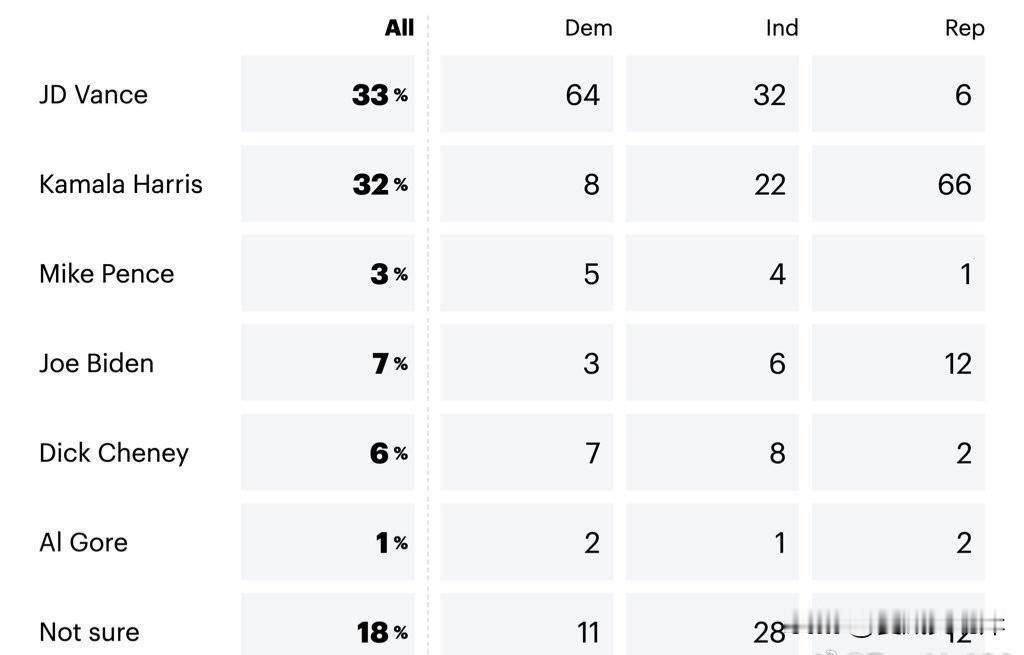The width and height of the screenshot is (1024, 655).
Task: Click the Mike Pence row label
Action: pos(106,274)
